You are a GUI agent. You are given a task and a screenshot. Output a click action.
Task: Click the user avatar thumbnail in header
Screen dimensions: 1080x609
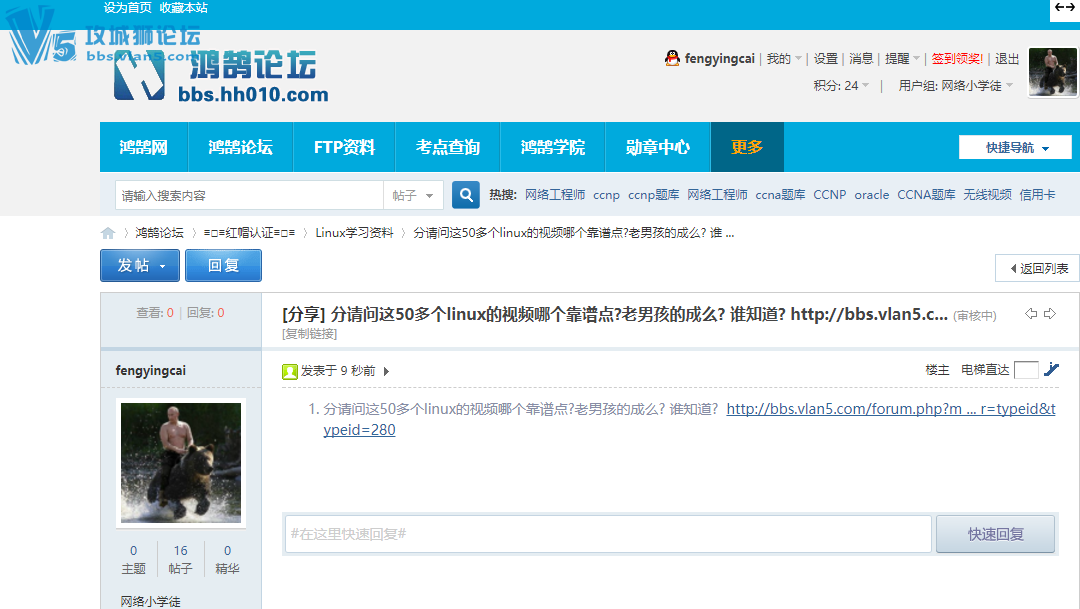click(1052, 72)
